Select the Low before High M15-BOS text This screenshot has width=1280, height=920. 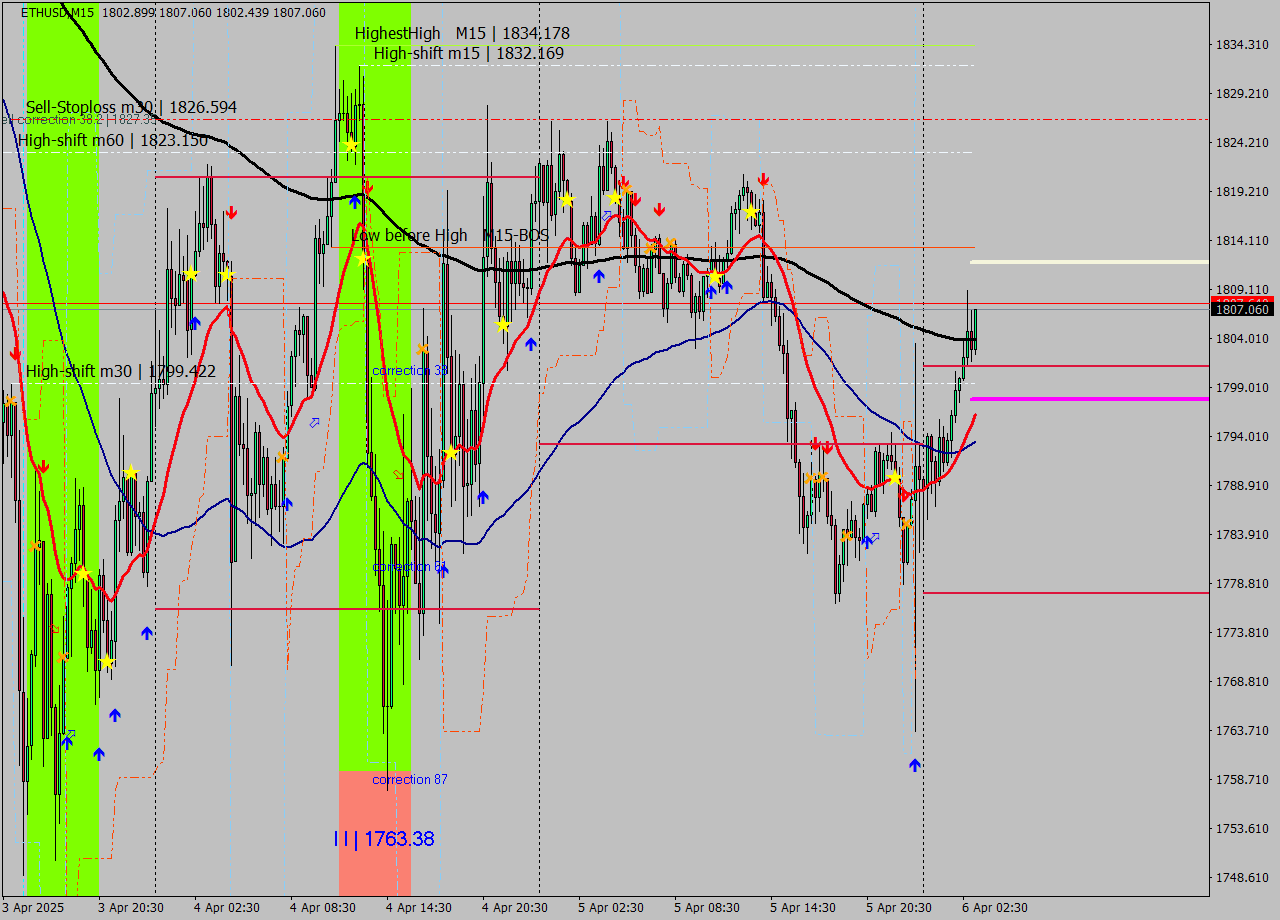click(448, 235)
